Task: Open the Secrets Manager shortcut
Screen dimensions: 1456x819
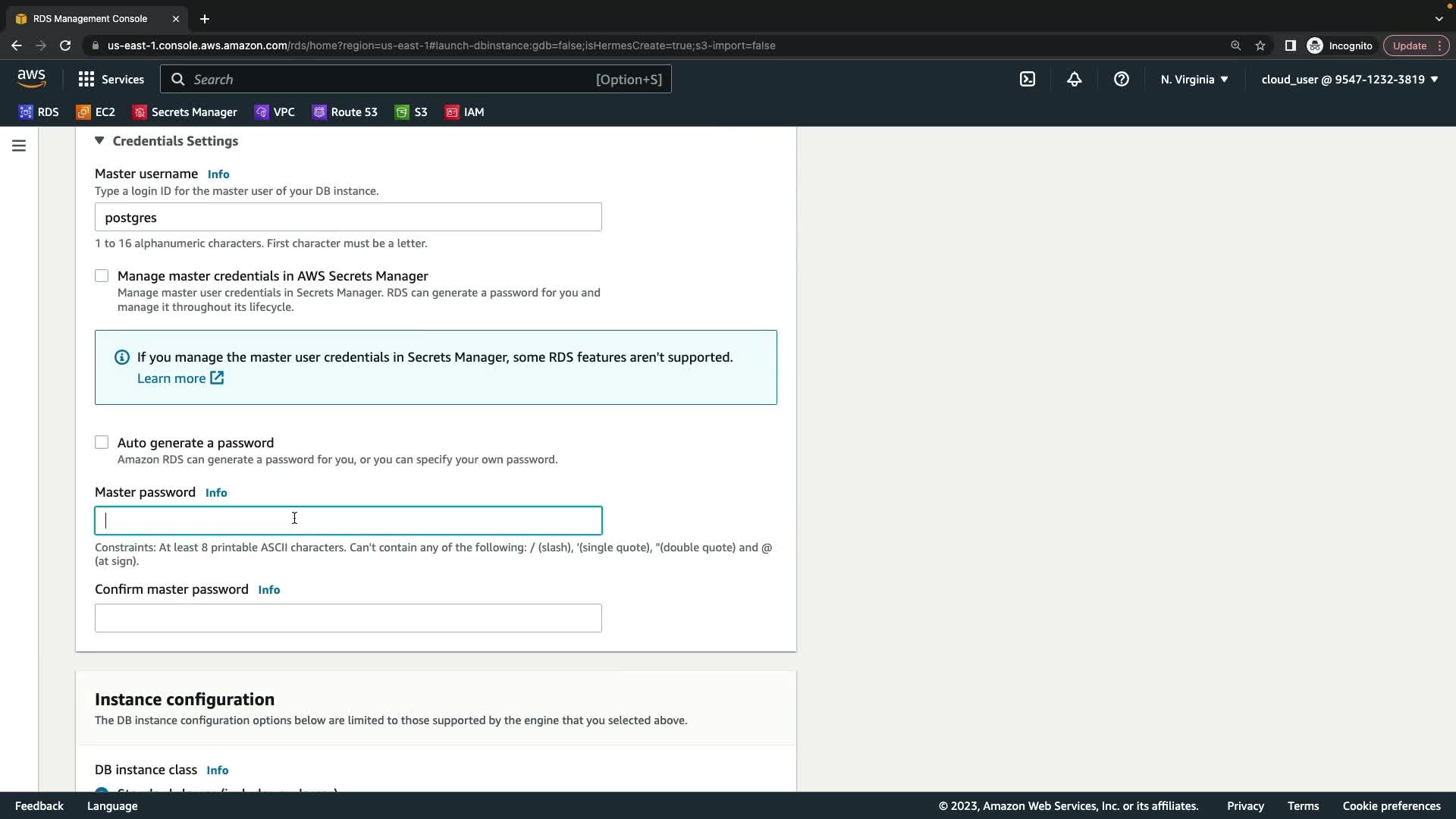Action: (185, 112)
